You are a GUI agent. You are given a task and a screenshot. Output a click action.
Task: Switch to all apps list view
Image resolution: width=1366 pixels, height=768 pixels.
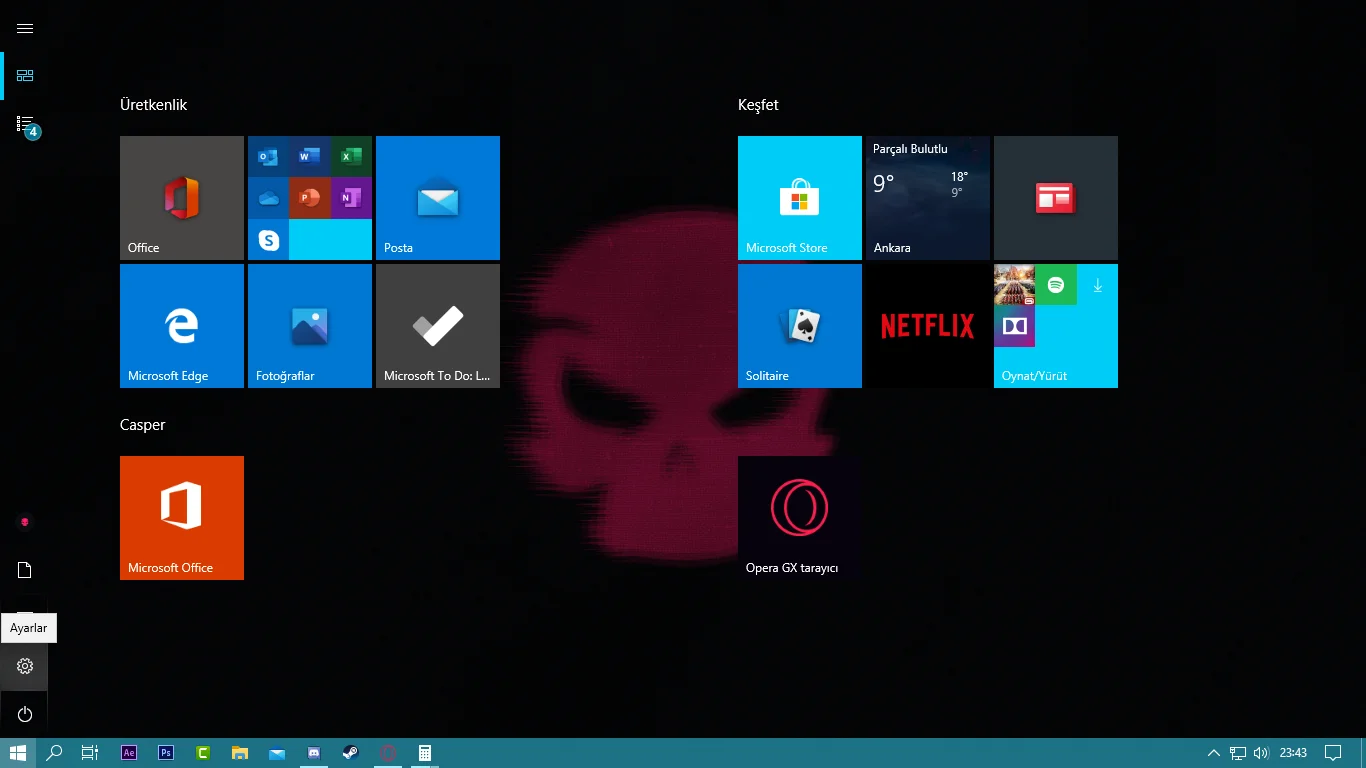25,124
